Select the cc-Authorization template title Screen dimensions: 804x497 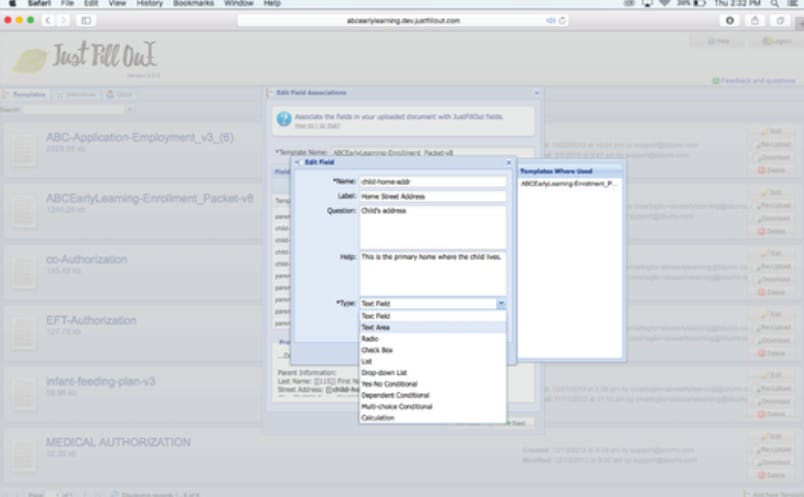tap(87, 260)
